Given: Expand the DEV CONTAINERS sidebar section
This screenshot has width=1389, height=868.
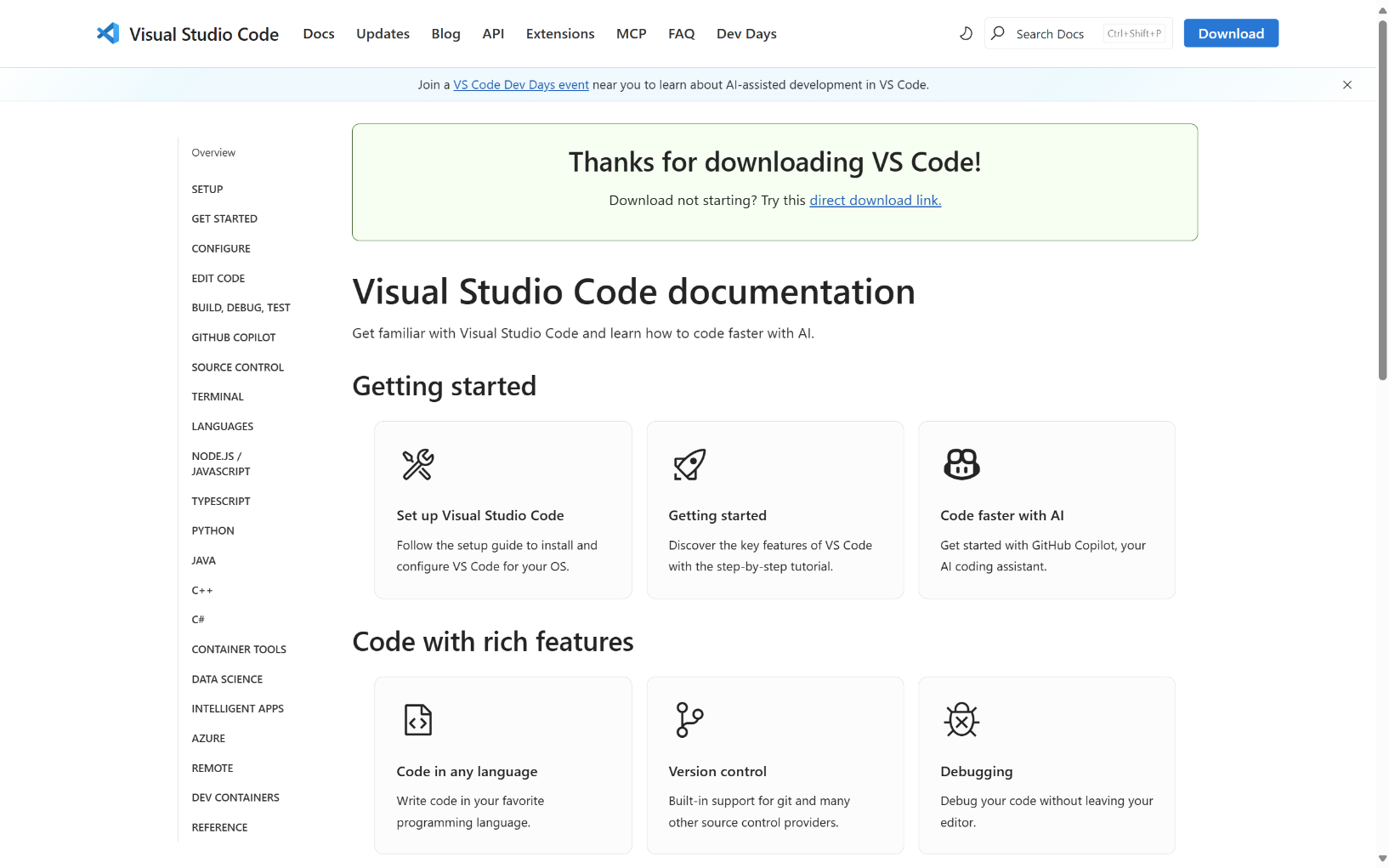Looking at the screenshot, I should (235, 798).
